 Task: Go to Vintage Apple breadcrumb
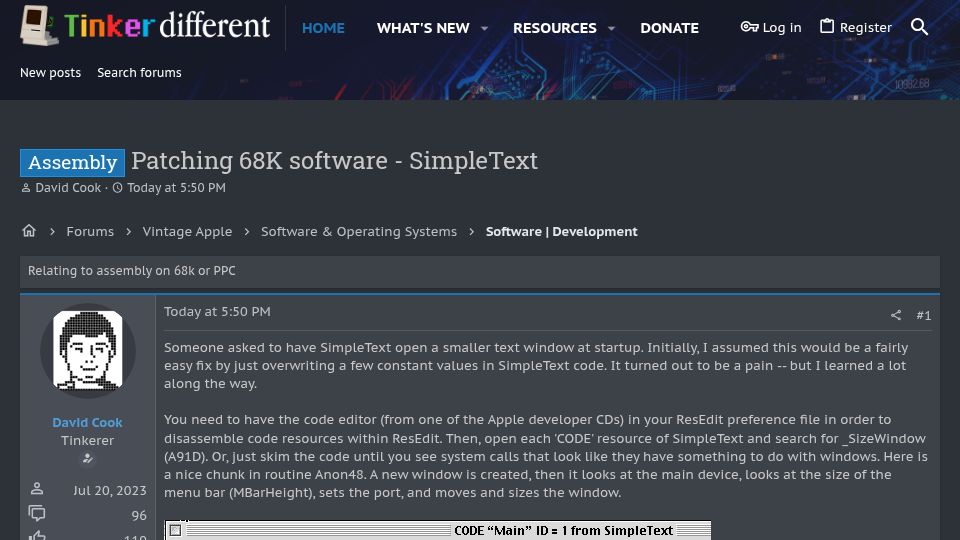(x=187, y=231)
